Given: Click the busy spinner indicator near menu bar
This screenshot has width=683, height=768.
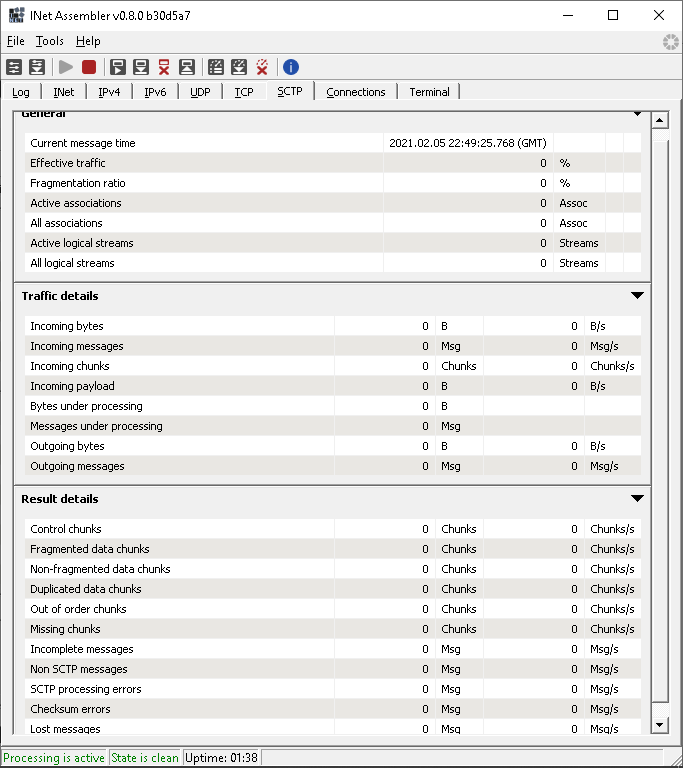Looking at the screenshot, I should [671, 42].
